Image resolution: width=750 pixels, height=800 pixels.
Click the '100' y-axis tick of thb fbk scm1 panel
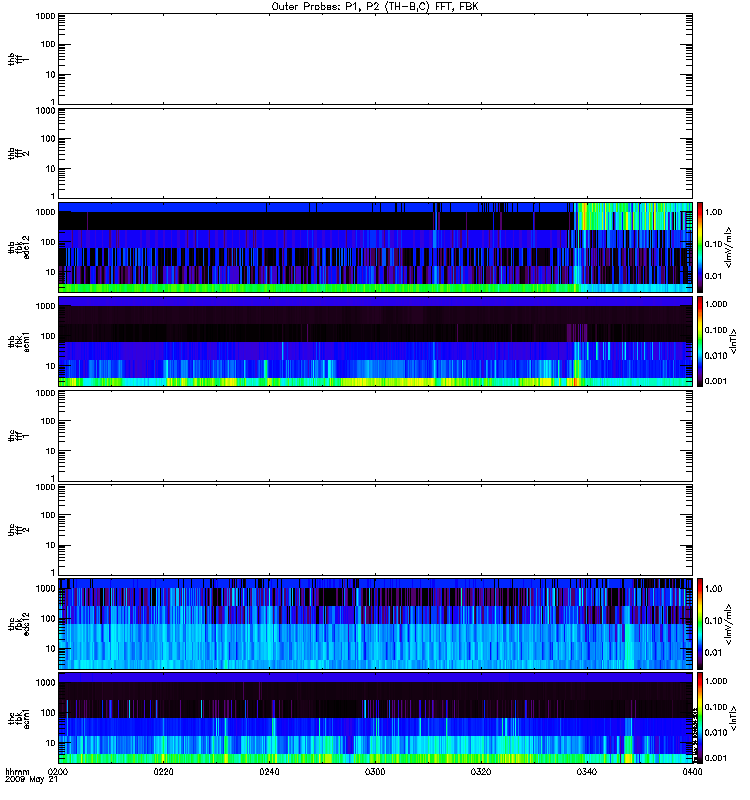pyautogui.click(x=48, y=336)
